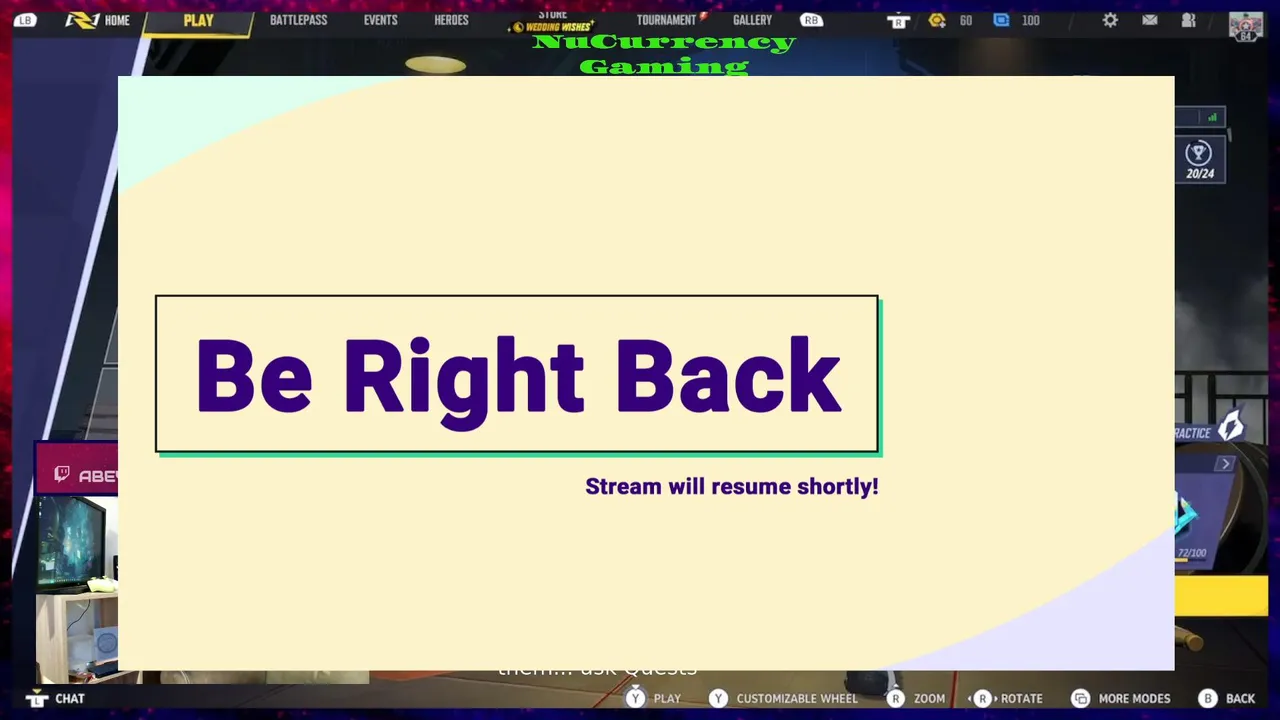Switch to the Events tab
This screenshot has width=1280, height=720.
click(380, 20)
